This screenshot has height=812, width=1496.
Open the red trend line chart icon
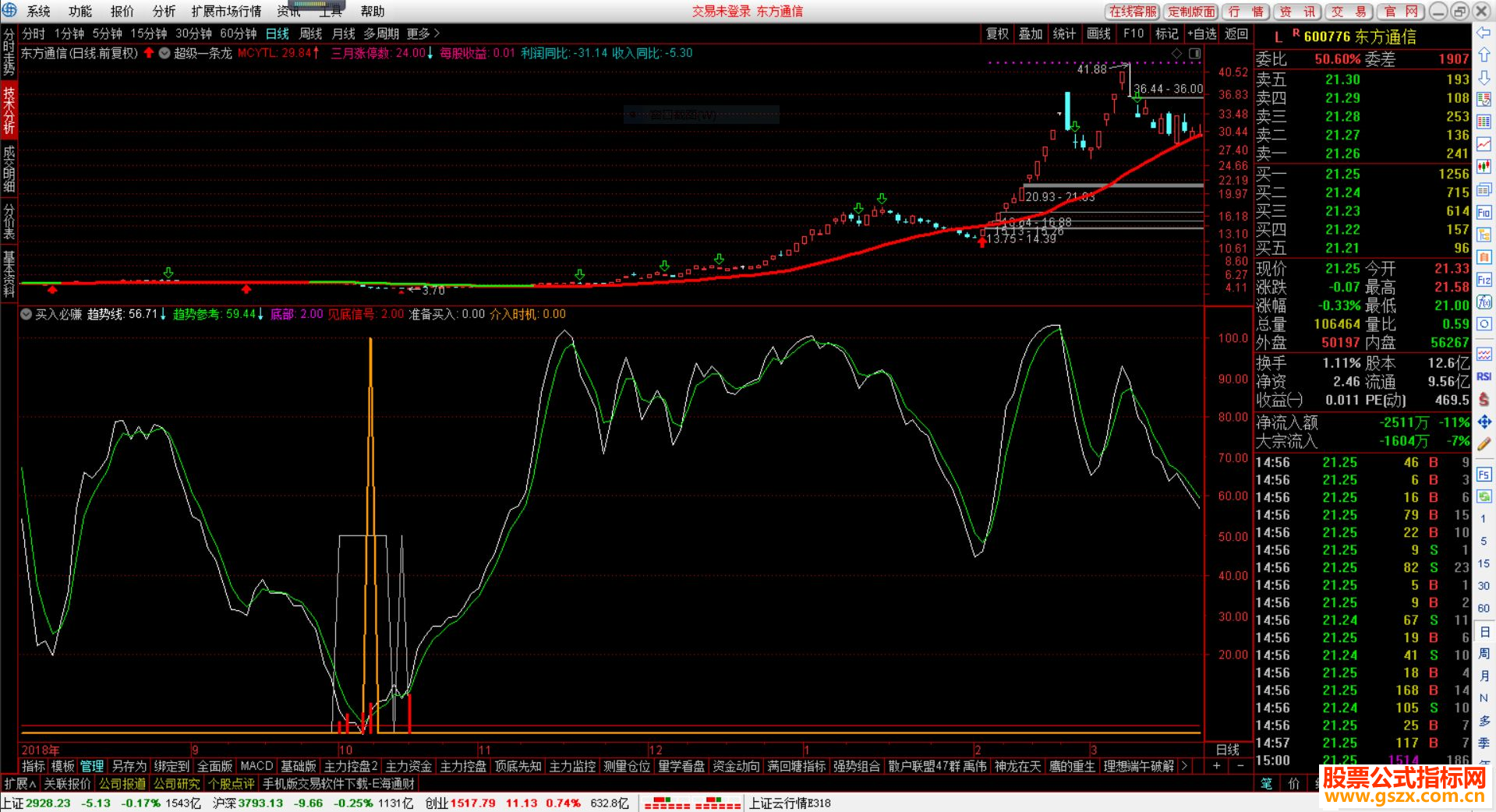coord(1484,145)
